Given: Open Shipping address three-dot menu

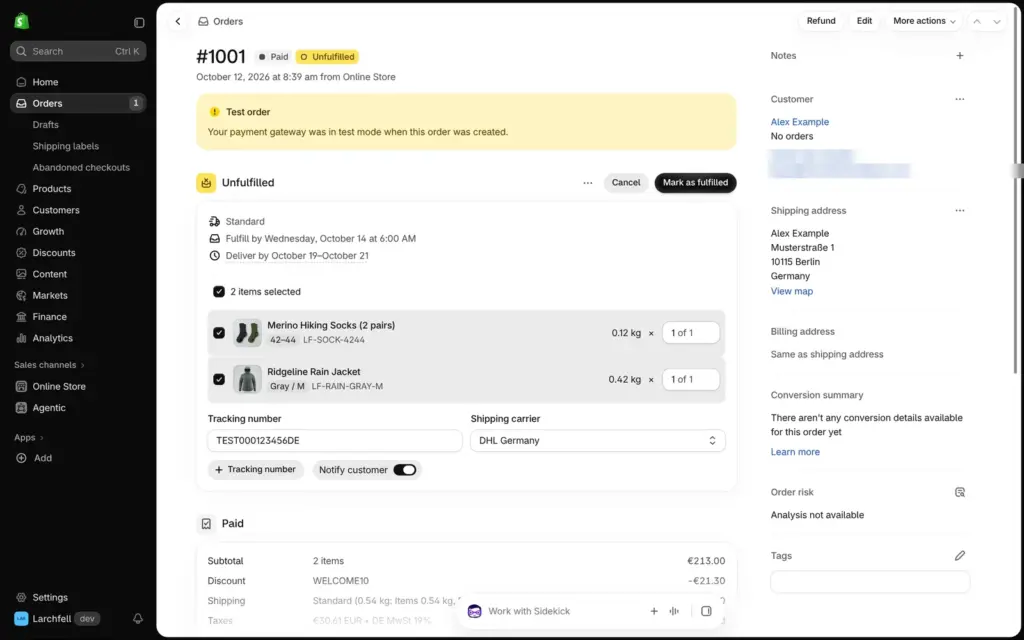Looking at the screenshot, I should tap(959, 210).
